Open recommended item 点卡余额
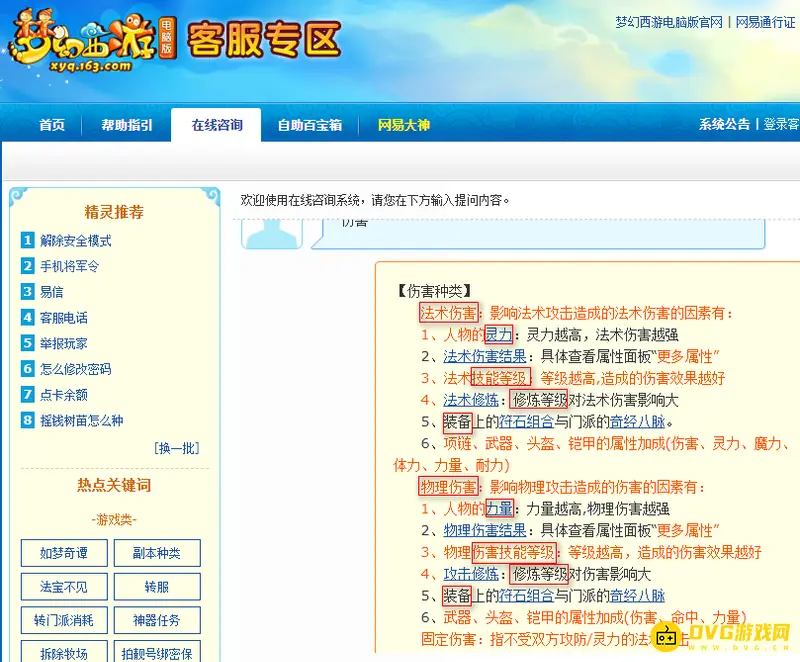Viewport: 800px width, 662px height. 64,395
